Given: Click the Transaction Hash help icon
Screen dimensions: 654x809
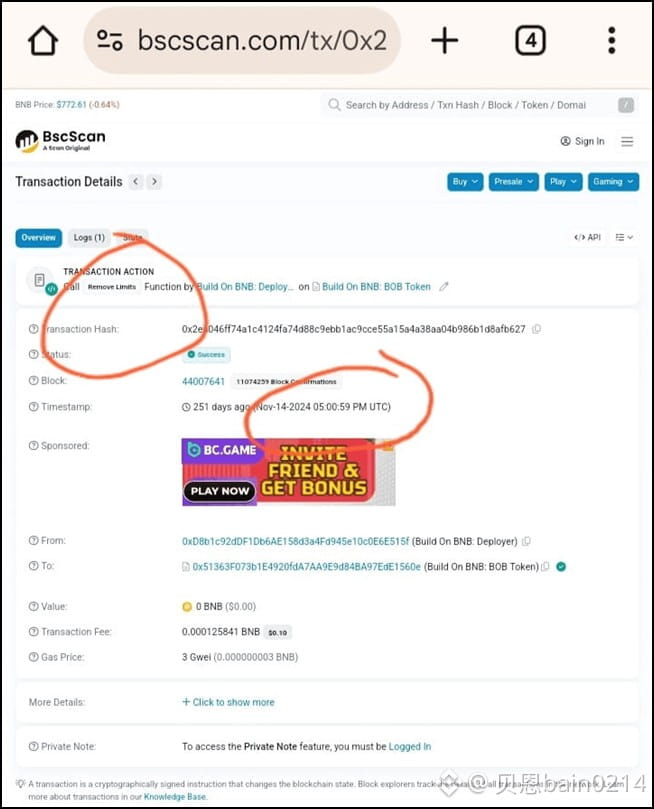Looking at the screenshot, I should pos(34,329).
